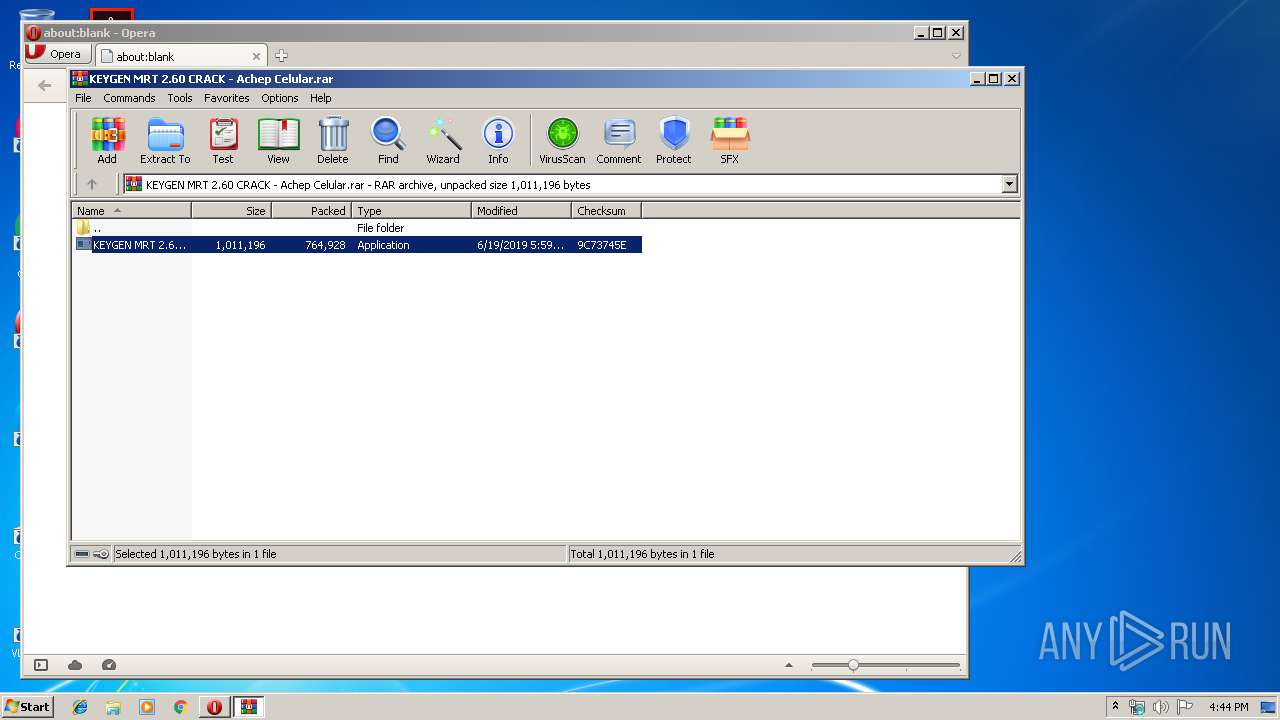Screen dimensions: 1280x720
Task: Click the Protect shield icon
Action: [x=674, y=140]
